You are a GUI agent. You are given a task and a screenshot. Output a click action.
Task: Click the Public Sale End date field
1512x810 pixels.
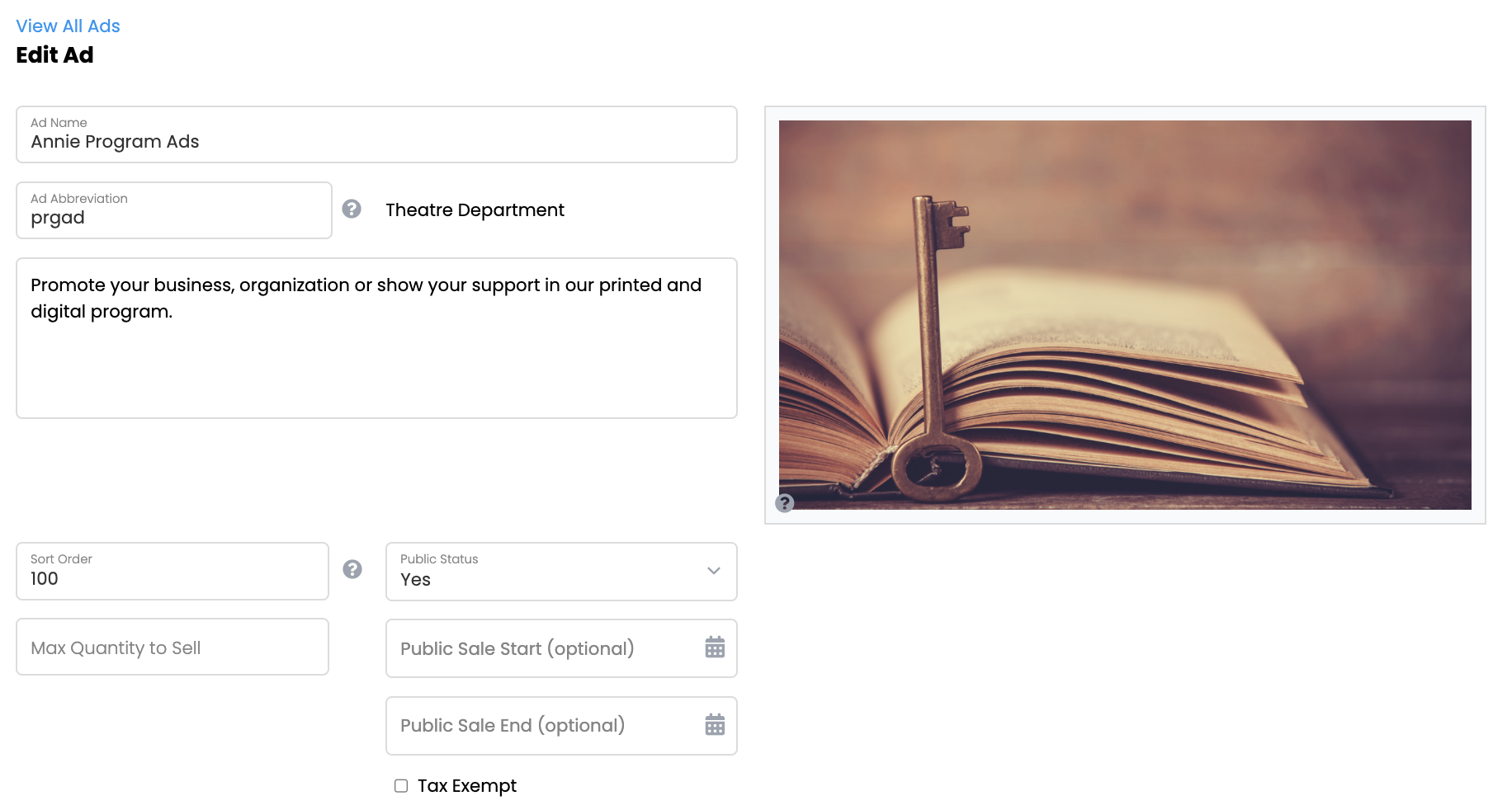pyautogui.click(x=541, y=726)
